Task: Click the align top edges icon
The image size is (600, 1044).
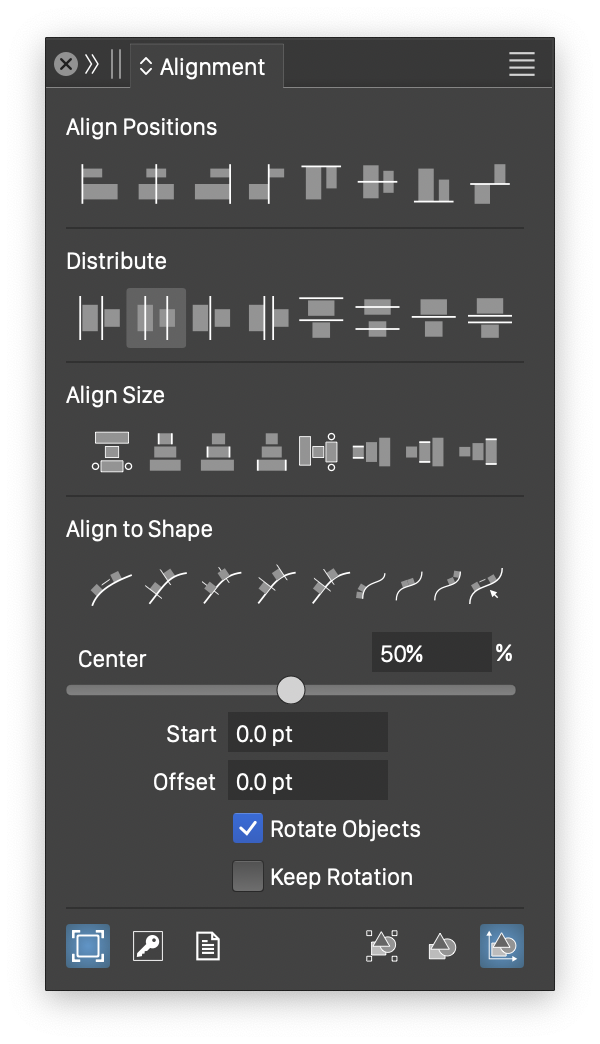Action: [x=321, y=181]
